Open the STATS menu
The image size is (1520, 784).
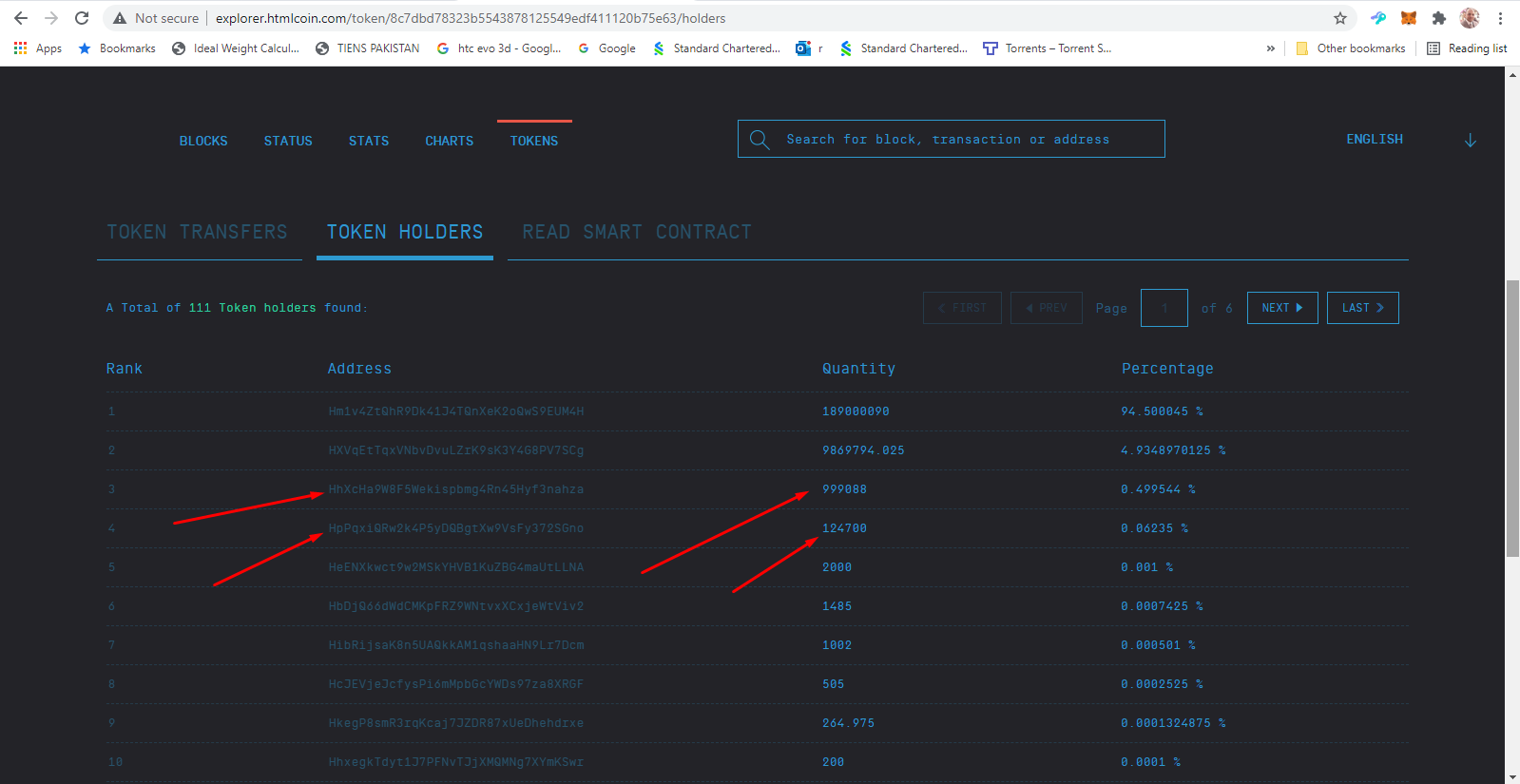click(x=369, y=141)
